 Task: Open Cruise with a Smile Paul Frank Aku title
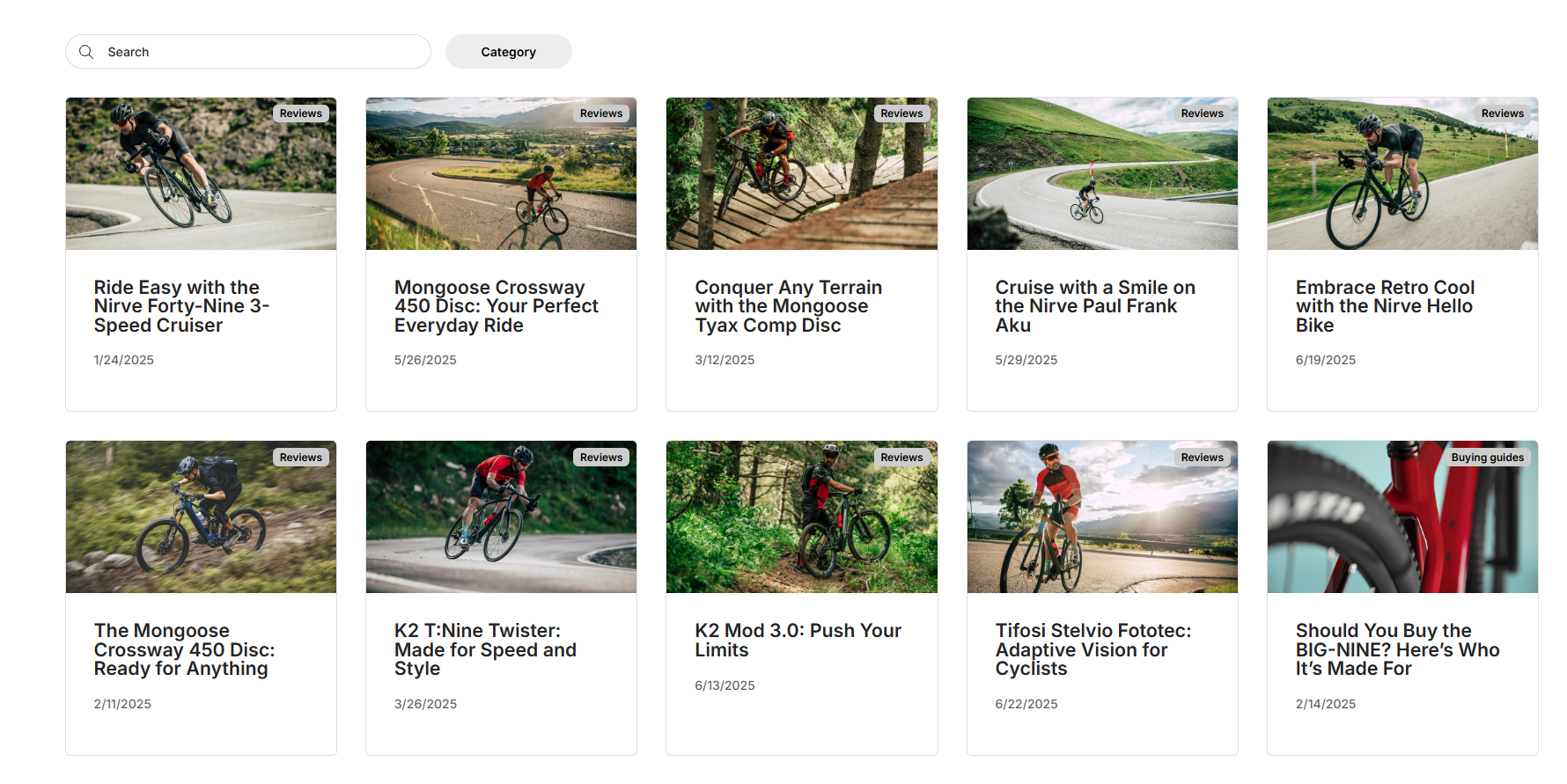coord(1095,306)
